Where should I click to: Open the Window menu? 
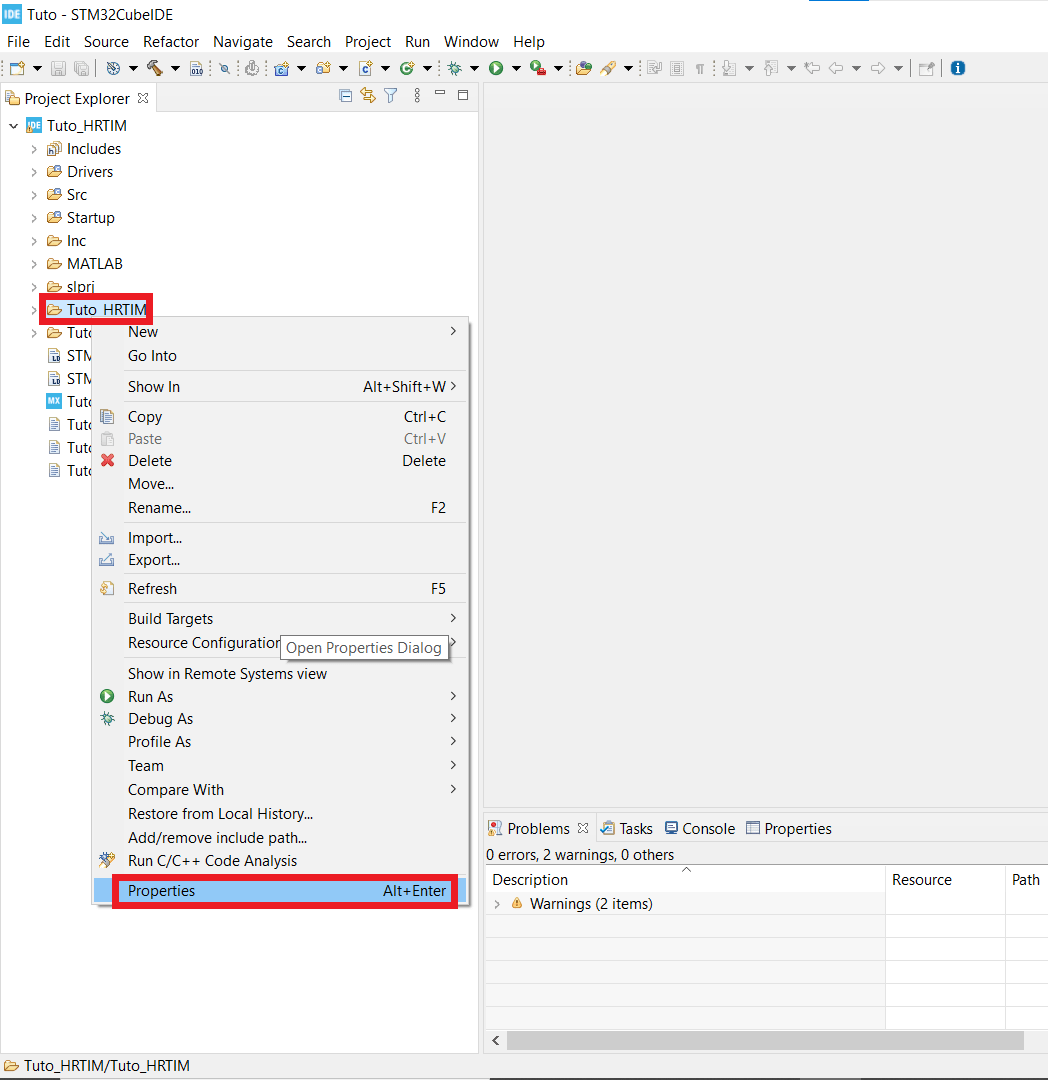click(x=471, y=42)
